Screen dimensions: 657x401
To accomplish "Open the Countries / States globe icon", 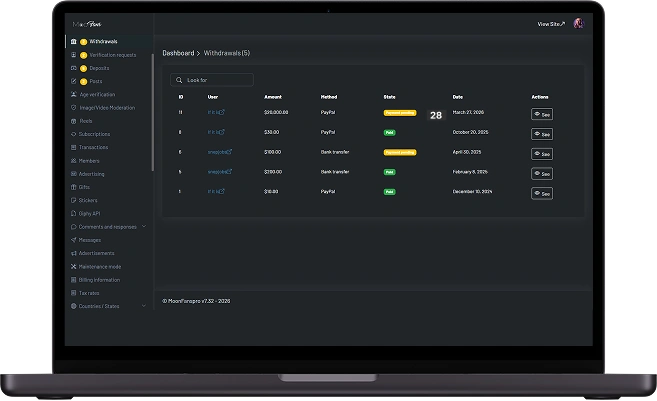I will [x=74, y=306].
